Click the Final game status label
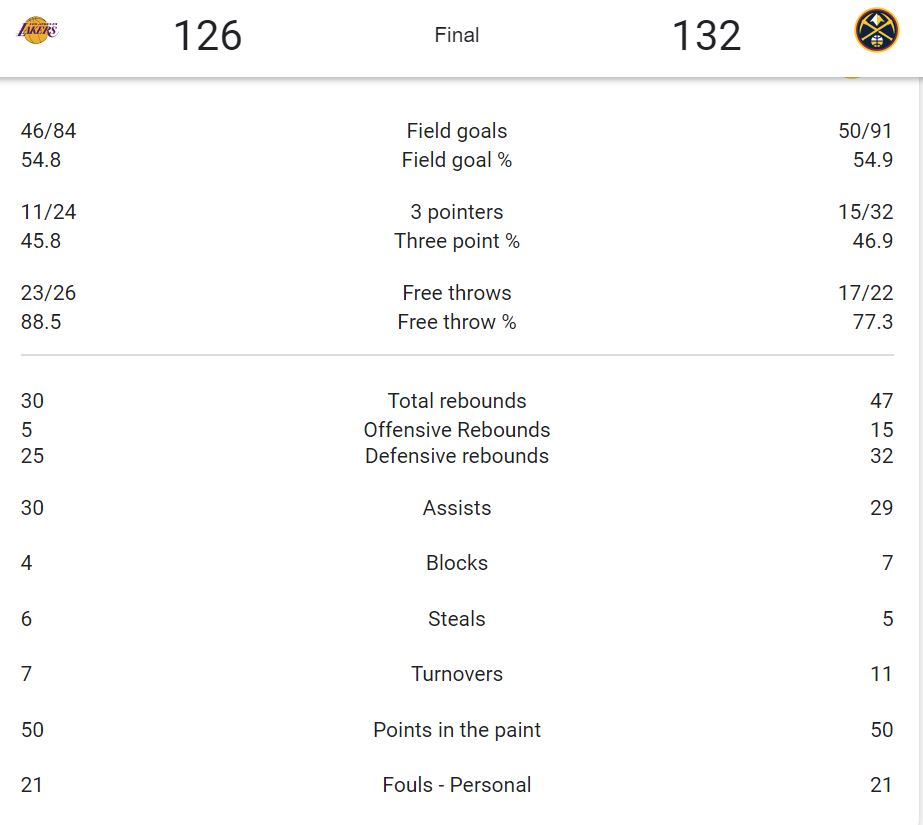 click(x=457, y=35)
